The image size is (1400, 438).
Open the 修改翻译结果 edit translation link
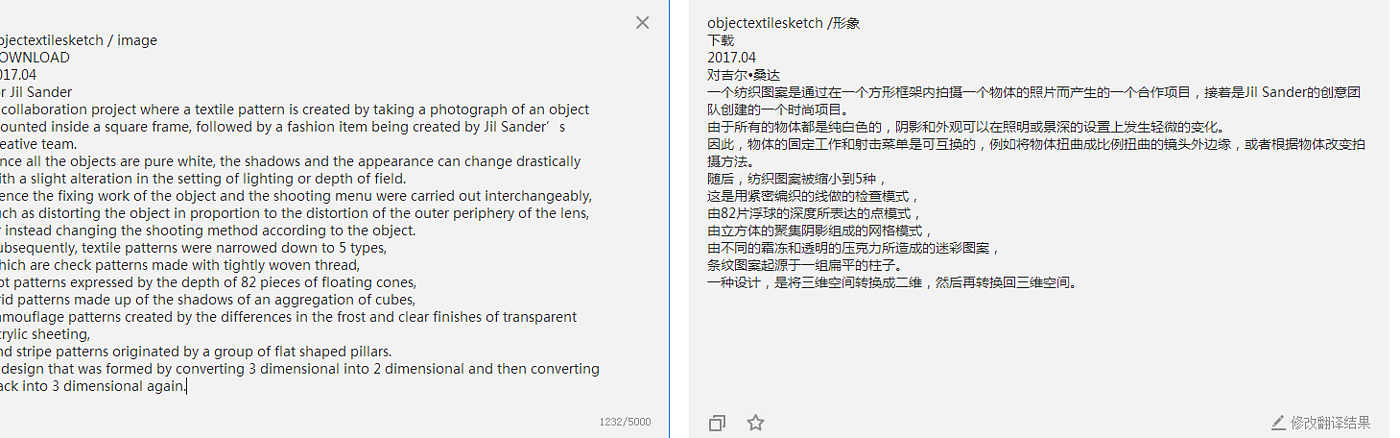coord(1330,423)
